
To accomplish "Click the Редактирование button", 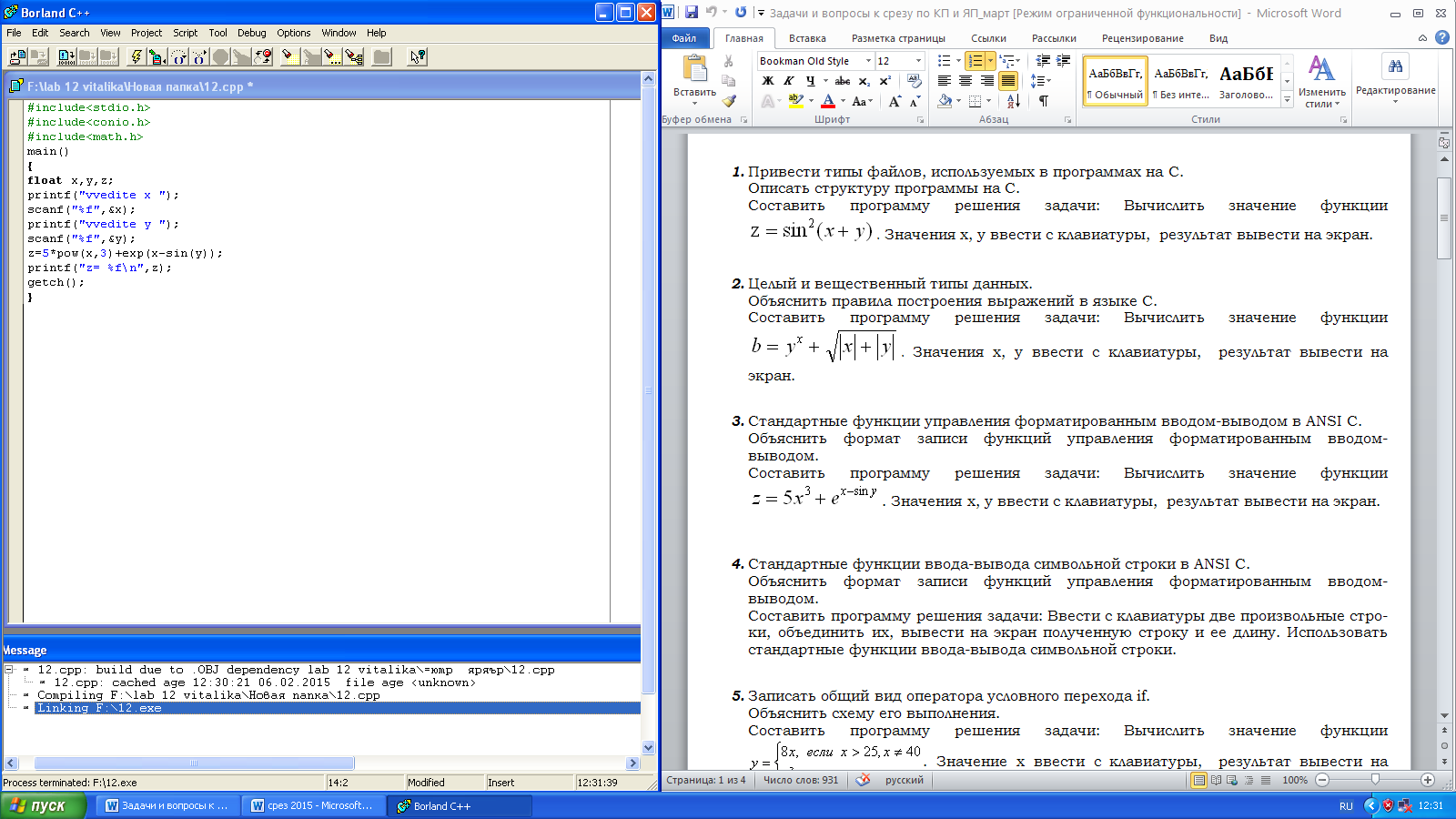I will pyautogui.click(x=1395, y=79).
